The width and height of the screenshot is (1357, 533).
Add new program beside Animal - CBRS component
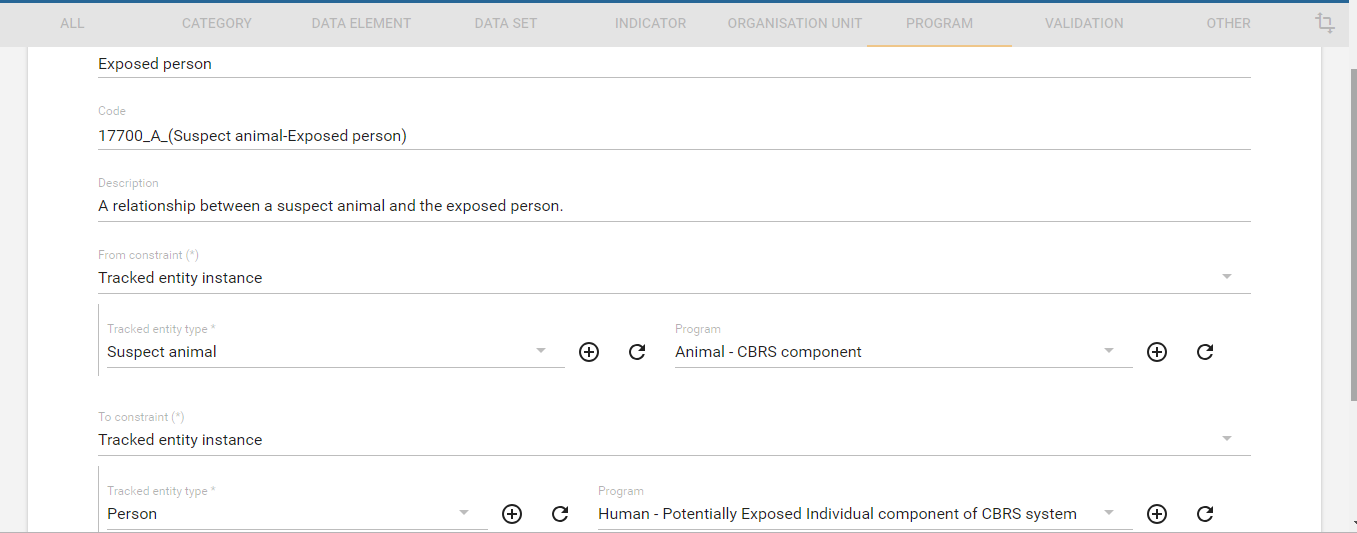pyautogui.click(x=1157, y=352)
